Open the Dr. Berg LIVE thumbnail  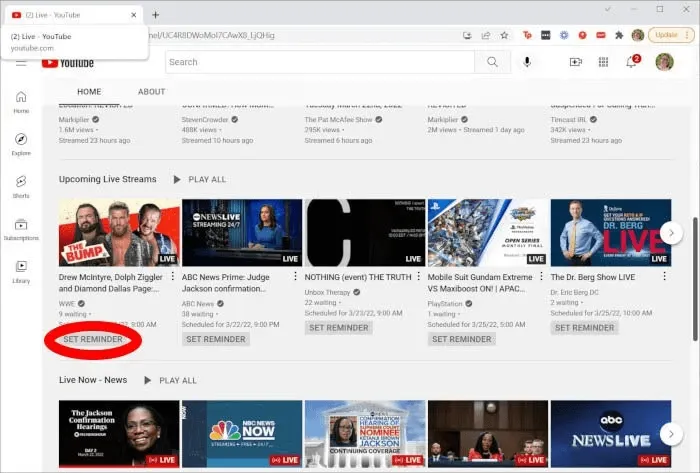pos(611,233)
